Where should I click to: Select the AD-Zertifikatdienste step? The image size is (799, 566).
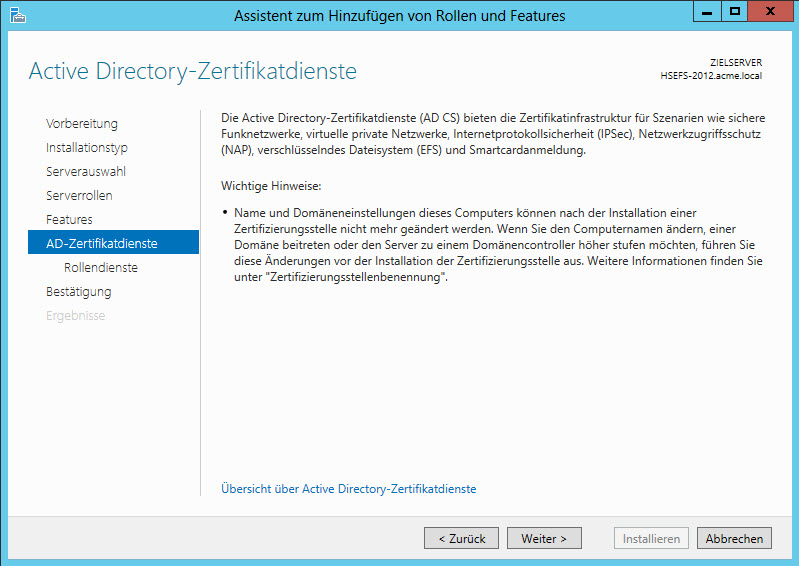[113, 242]
